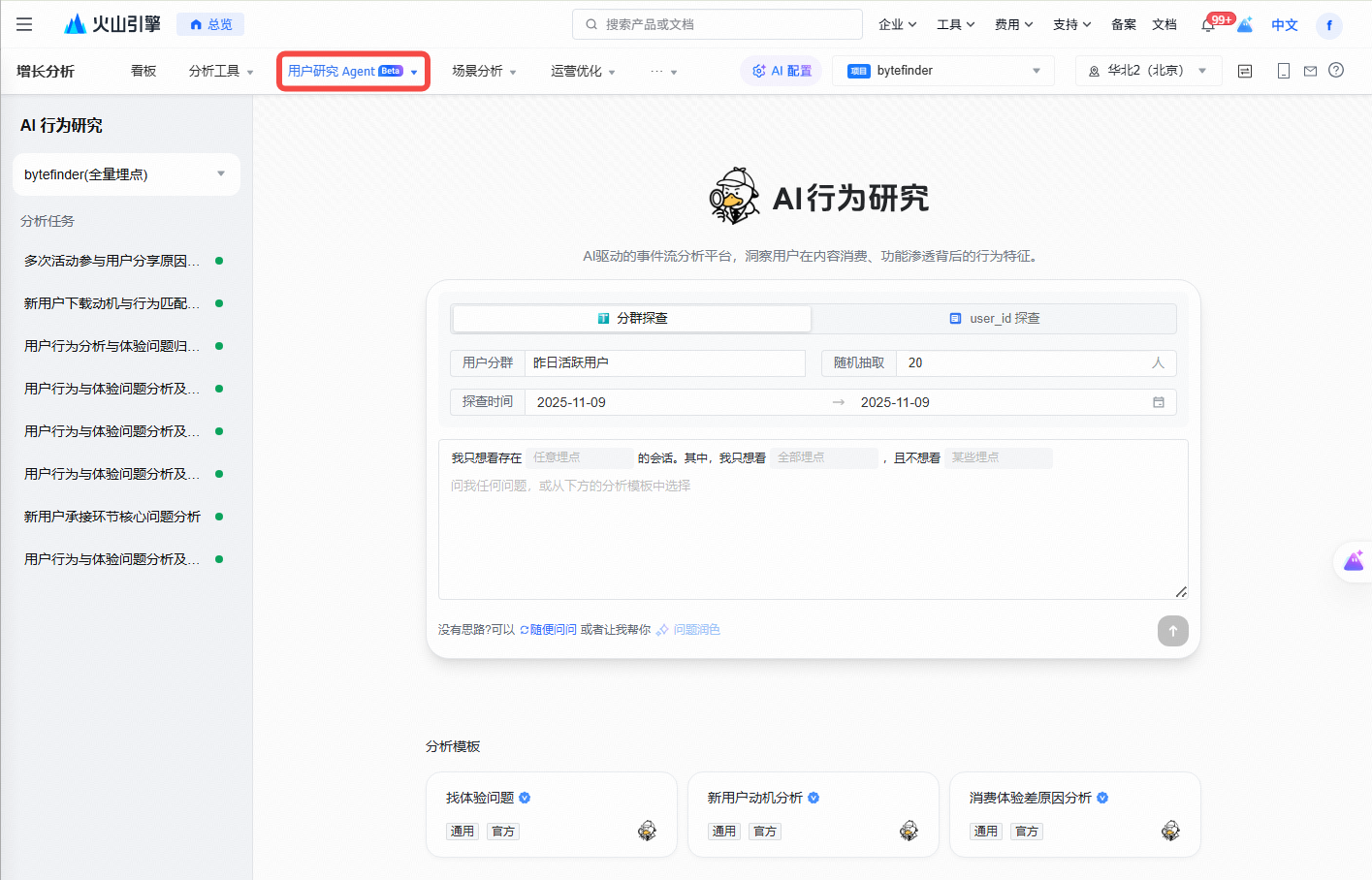Screen dimensions: 1372x880
Task: Expand the 费用 menu
Action: 1013,24
